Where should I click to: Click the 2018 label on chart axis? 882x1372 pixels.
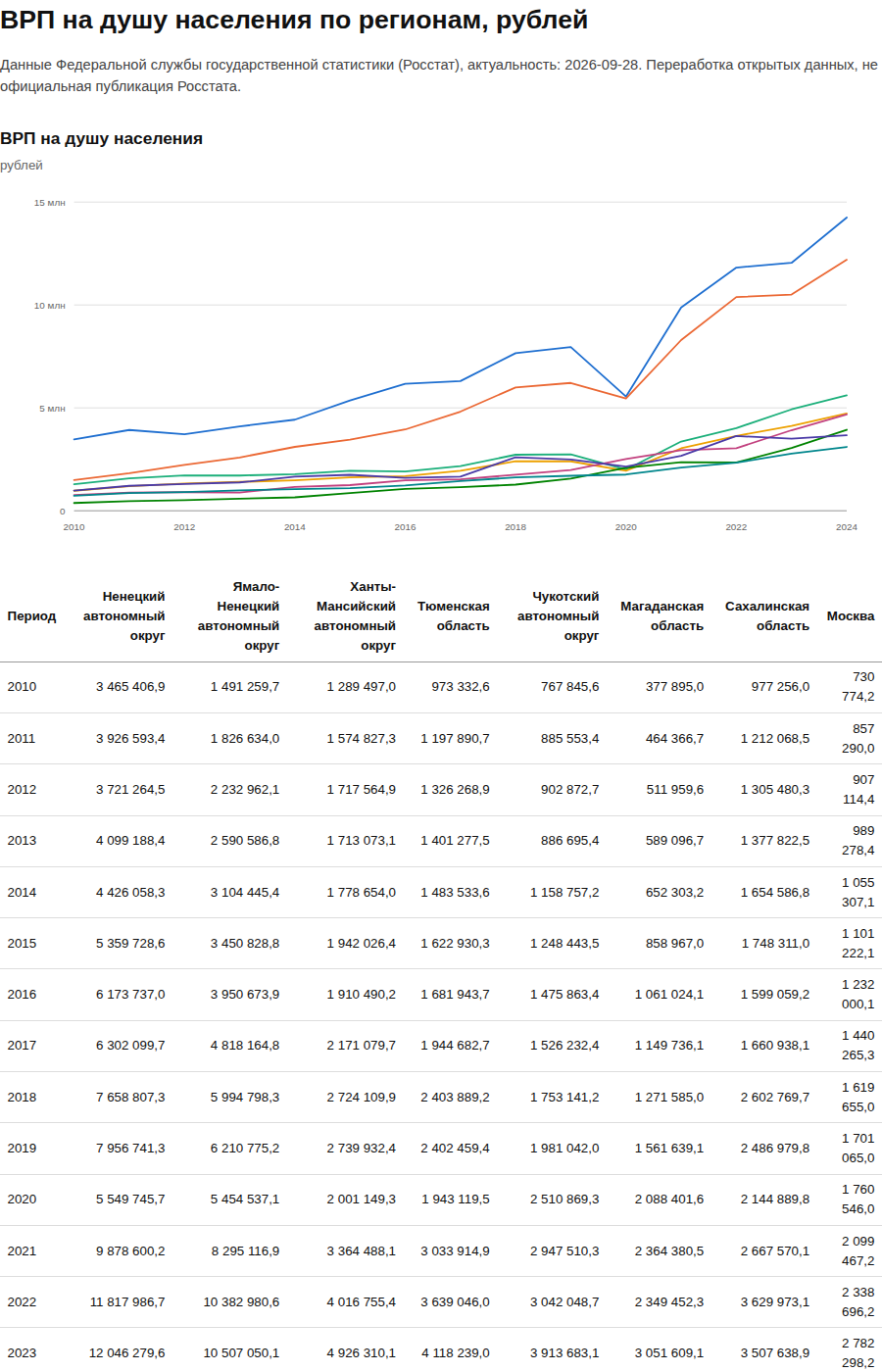point(515,527)
